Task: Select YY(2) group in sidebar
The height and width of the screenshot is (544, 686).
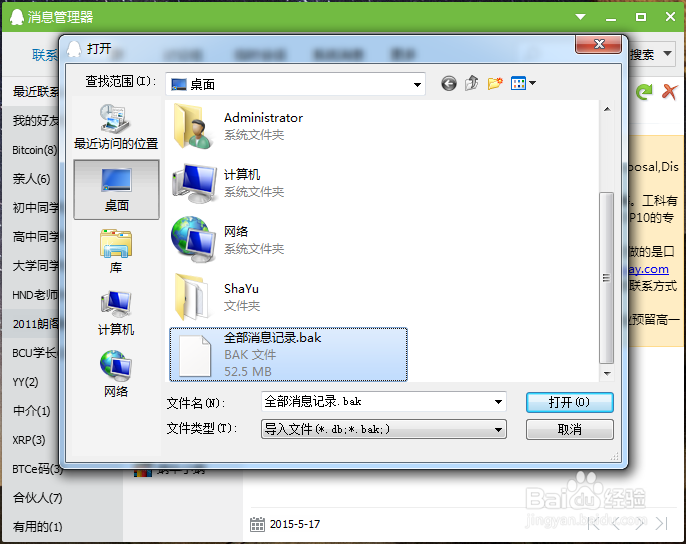Action: [25, 382]
